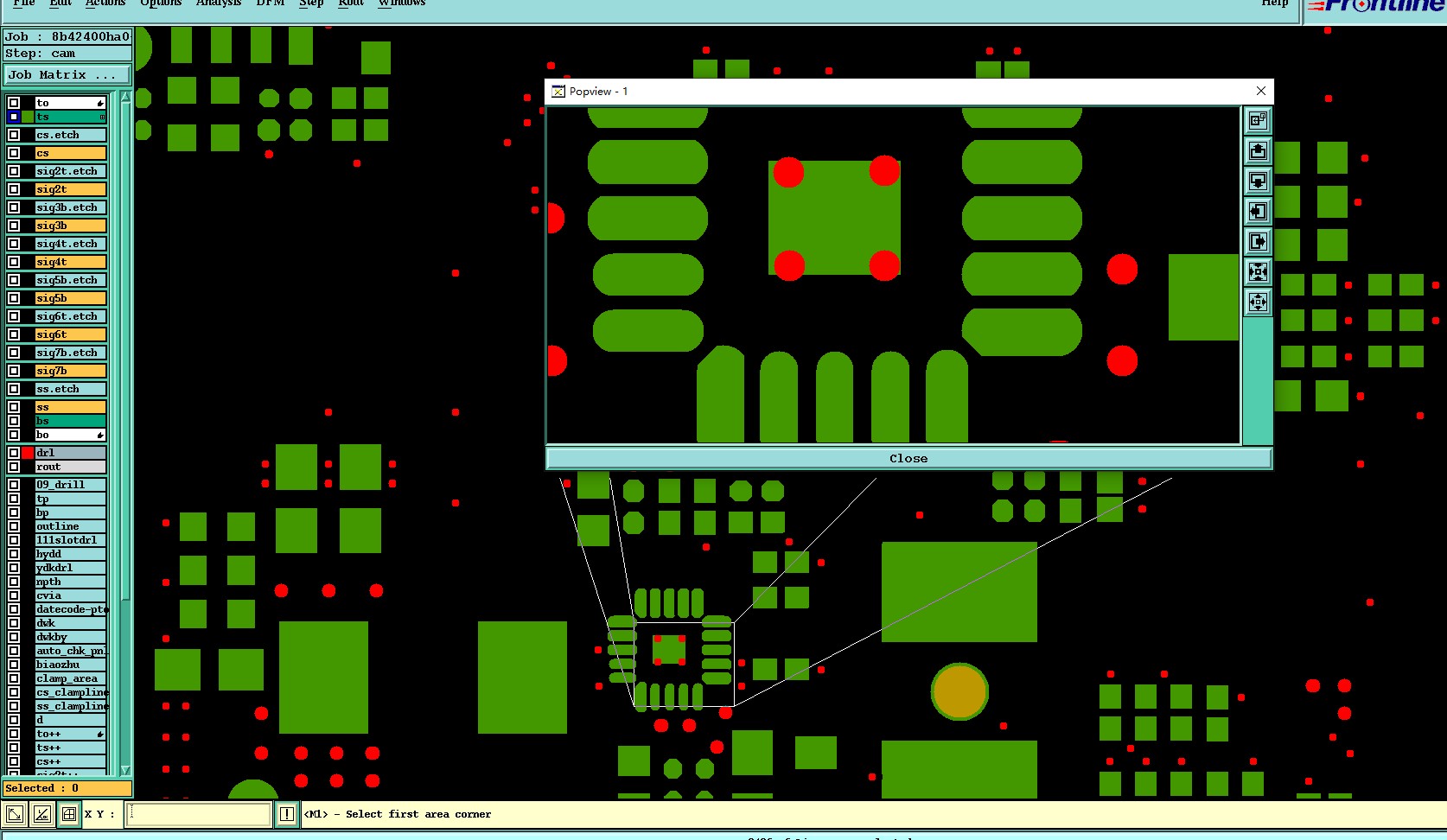Select the to++ layer name
This screenshot has height=840, width=1447.
click(x=70, y=734)
